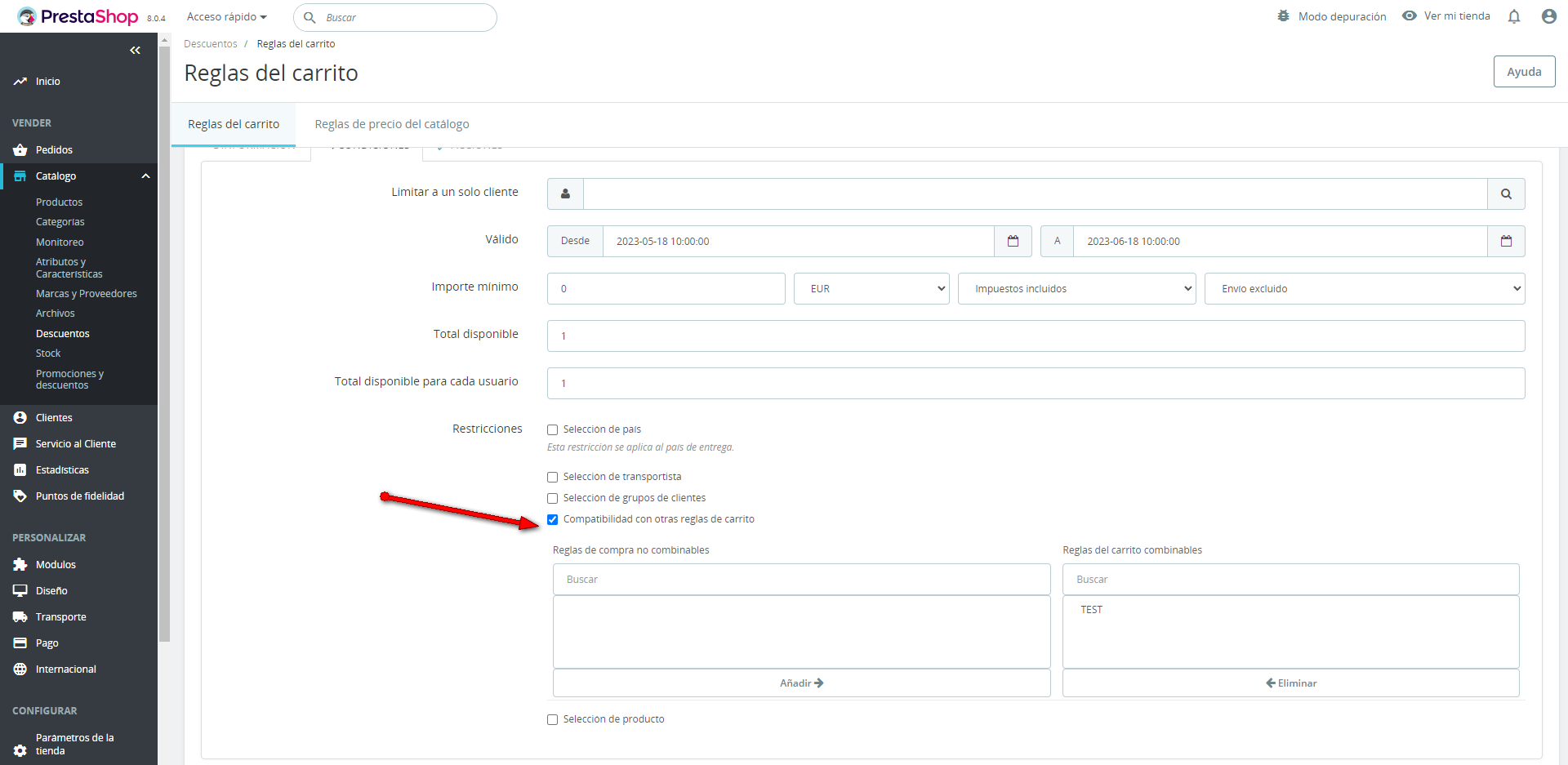1568x765 pixels.
Task: Uncheck Compatibilidad con otras reglas de carrito
Action: pyautogui.click(x=552, y=519)
